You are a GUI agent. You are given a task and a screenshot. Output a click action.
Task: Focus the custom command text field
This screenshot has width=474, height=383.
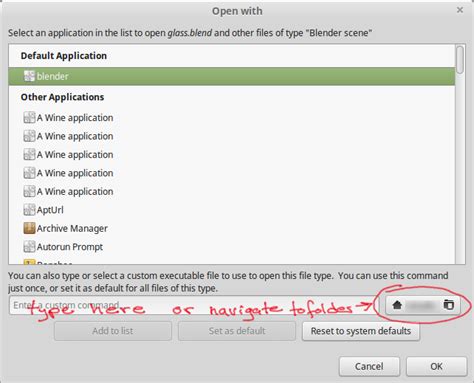194,305
